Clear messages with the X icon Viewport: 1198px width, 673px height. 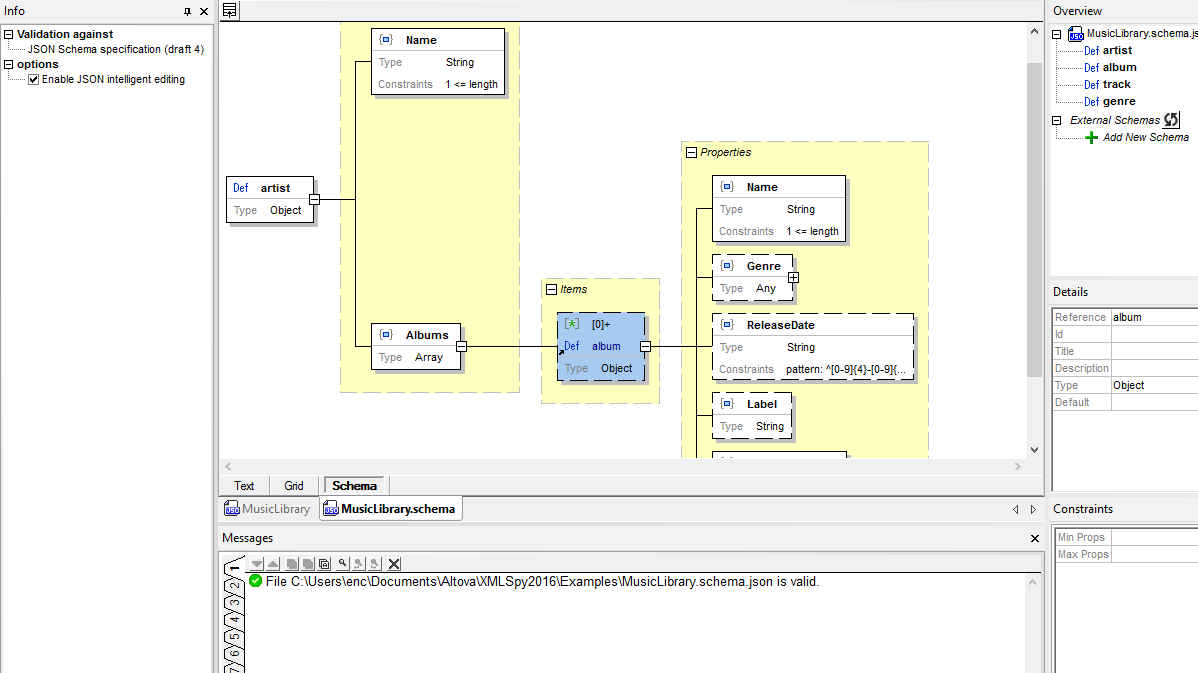[394, 564]
